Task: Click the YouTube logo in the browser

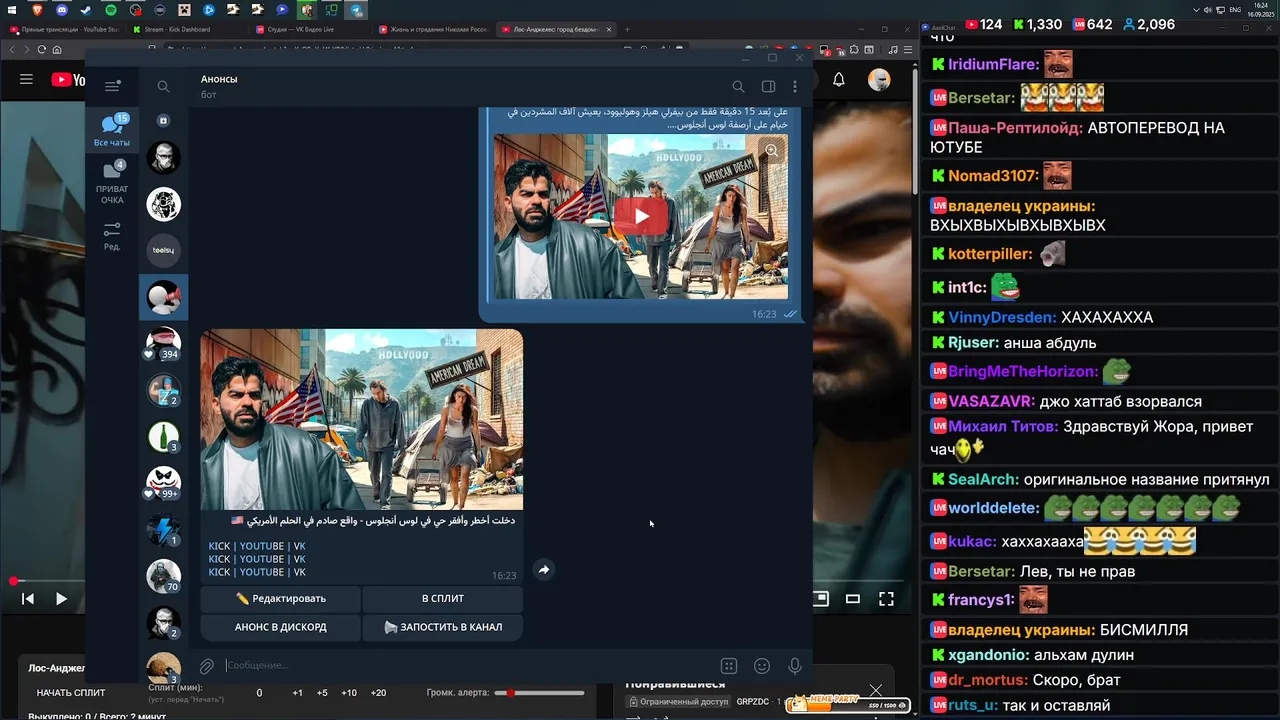Action: tap(67, 80)
